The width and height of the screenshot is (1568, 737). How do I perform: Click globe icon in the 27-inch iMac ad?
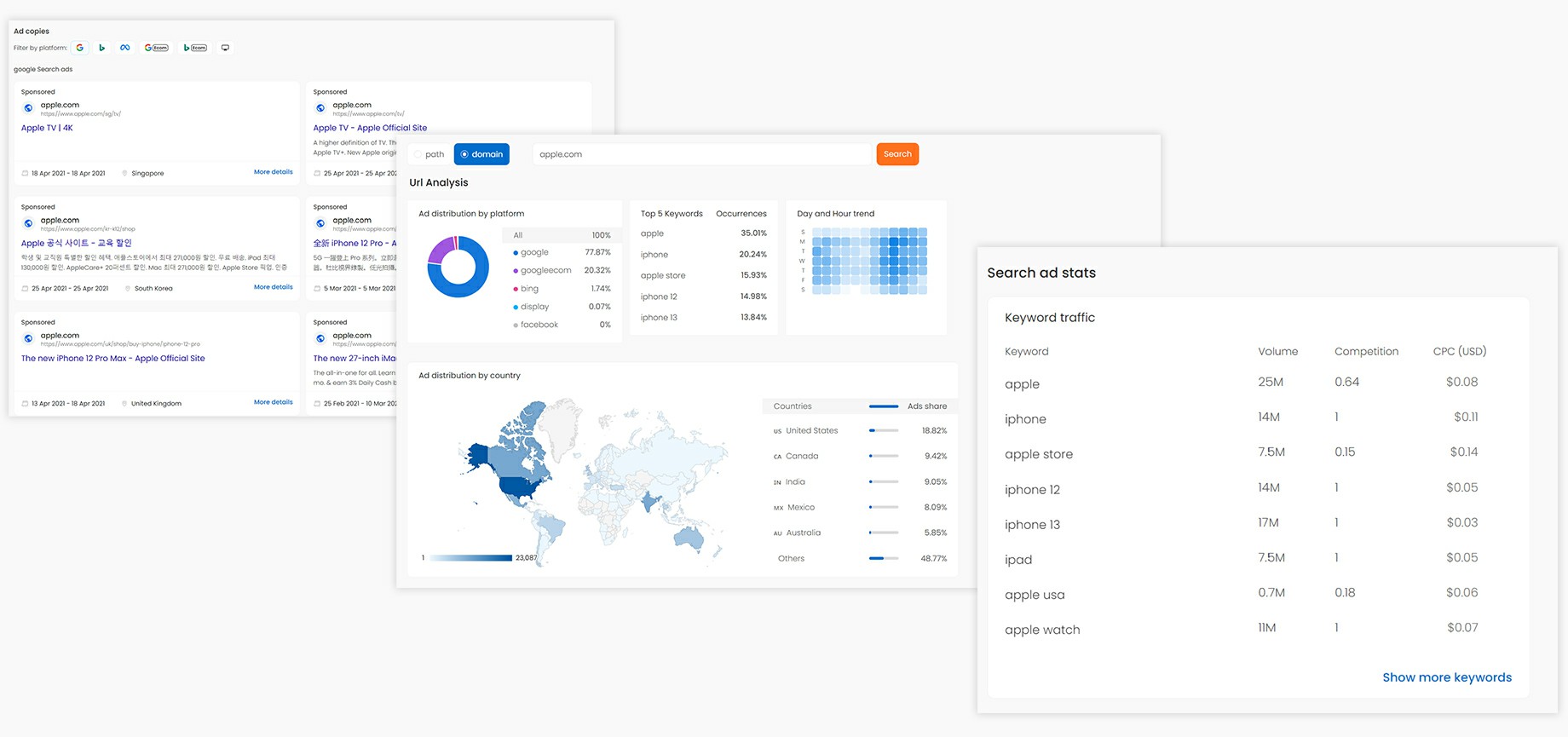click(320, 338)
